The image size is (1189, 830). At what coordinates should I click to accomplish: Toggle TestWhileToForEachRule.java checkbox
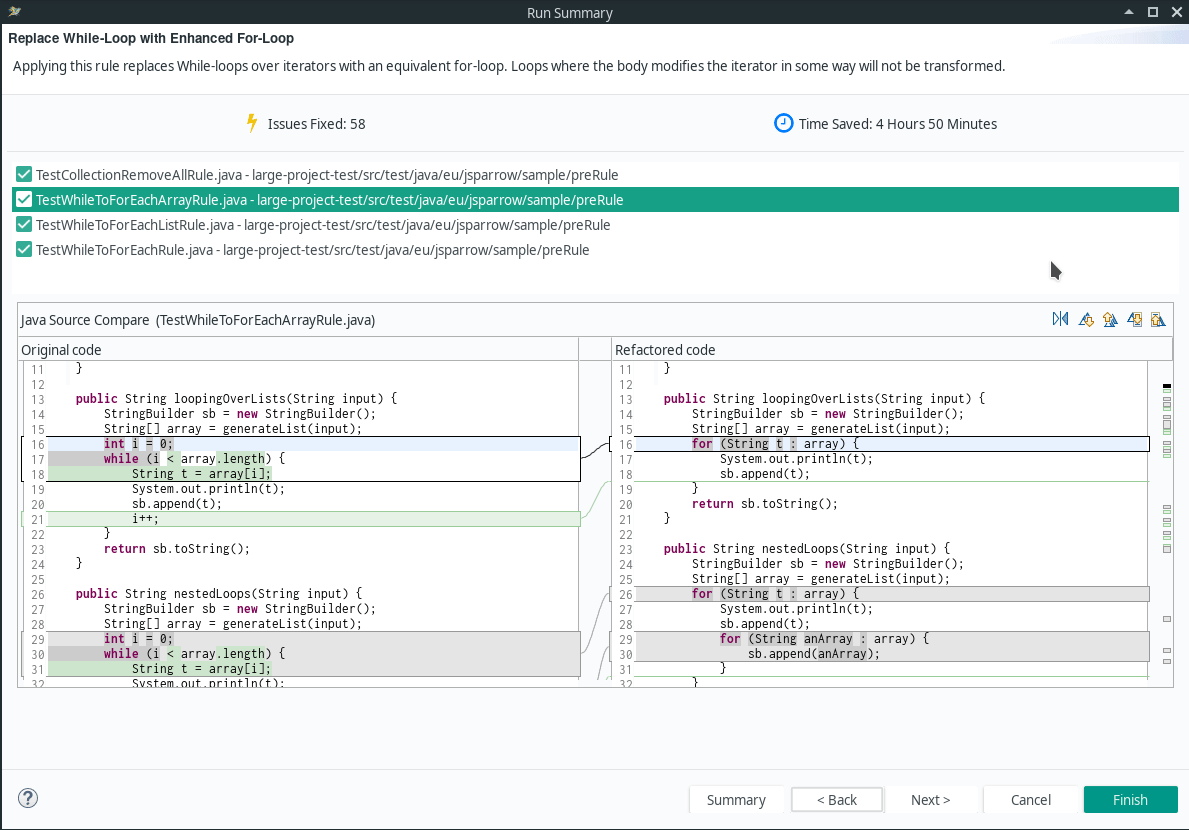click(x=24, y=249)
